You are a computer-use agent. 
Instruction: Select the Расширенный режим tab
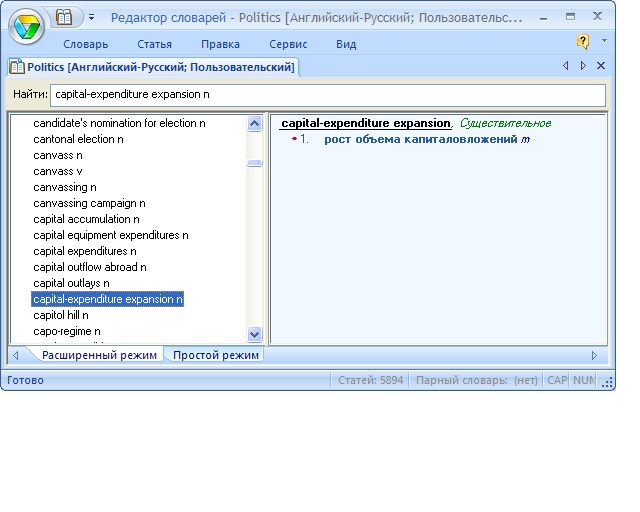click(x=99, y=355)
